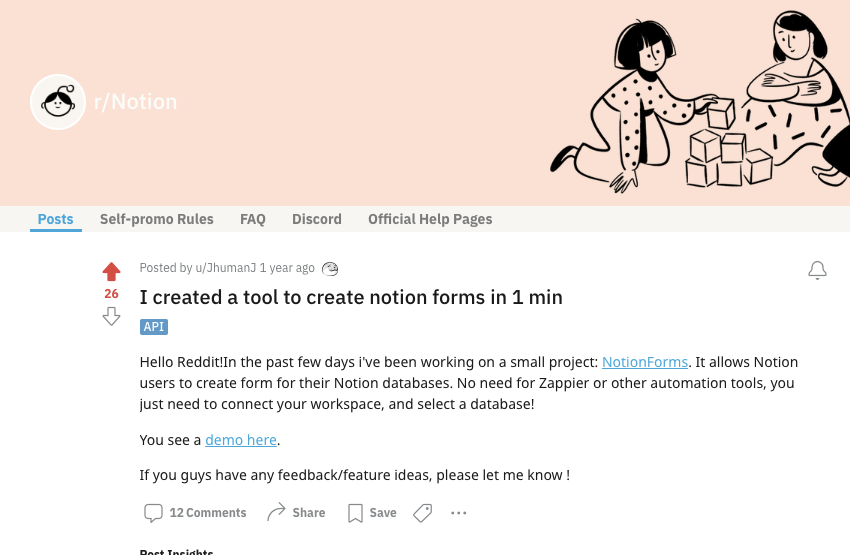This screenshot has height=555, width=850.
Task: Click the r/Notion community title
Action: click(136, 102)
